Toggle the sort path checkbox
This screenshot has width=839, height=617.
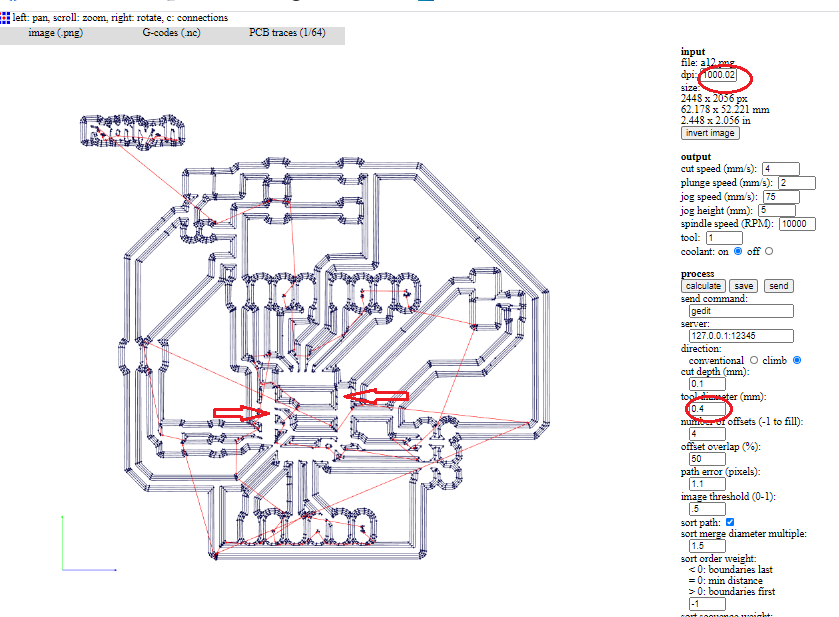(730, 522)
